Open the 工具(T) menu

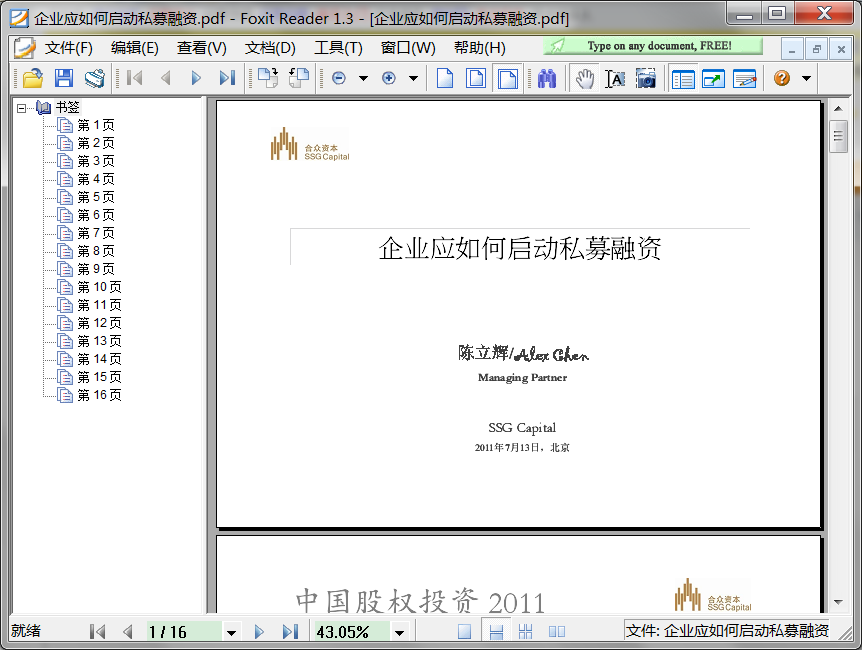(x=339, y=48)
